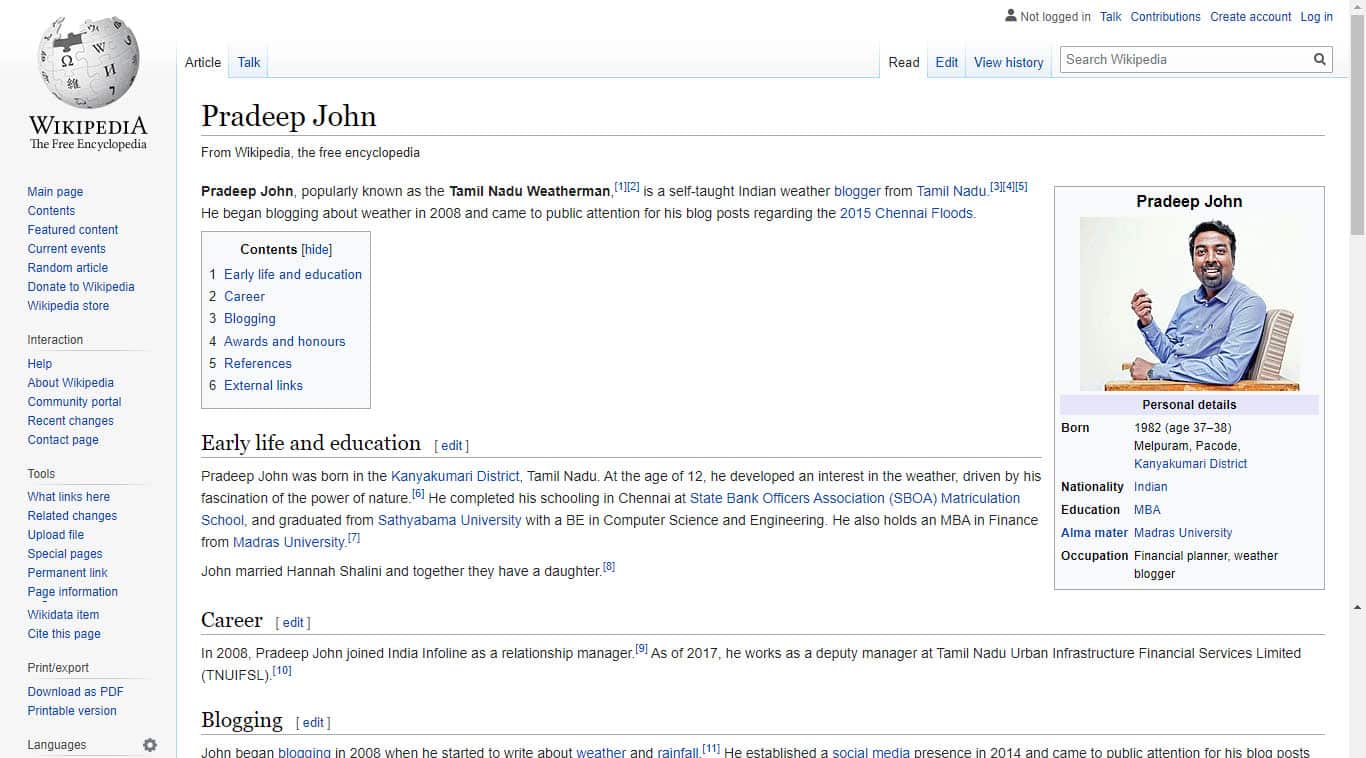Open Community portal link

click(74, 402)
